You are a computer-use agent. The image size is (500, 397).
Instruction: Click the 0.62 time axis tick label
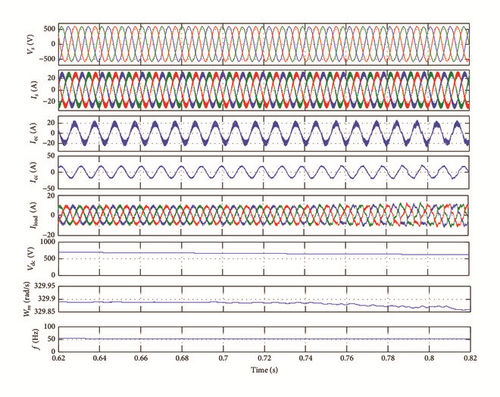(x=58, y=359)
